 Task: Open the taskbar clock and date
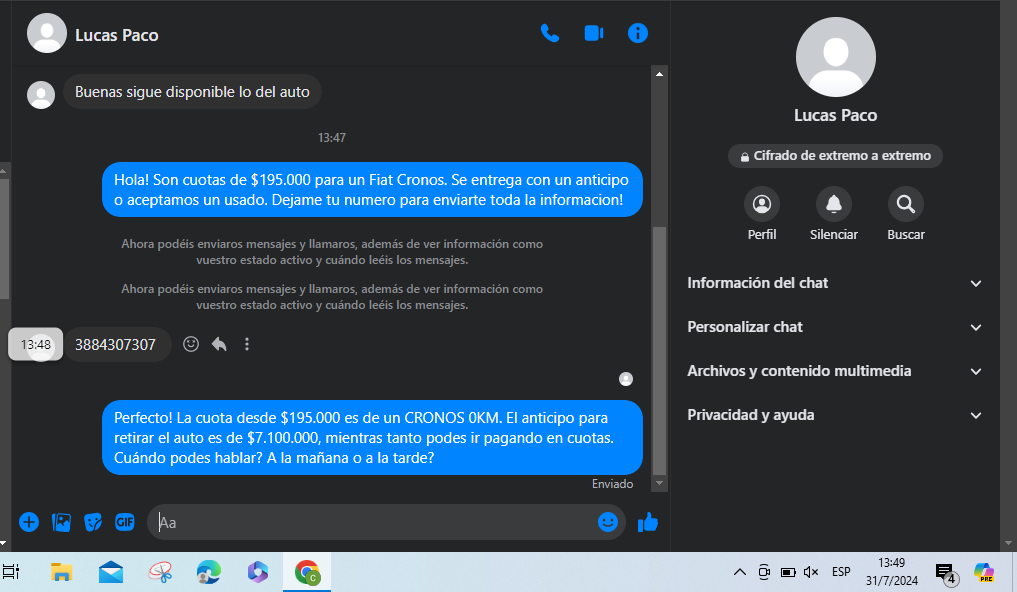[x=892, y=572]
